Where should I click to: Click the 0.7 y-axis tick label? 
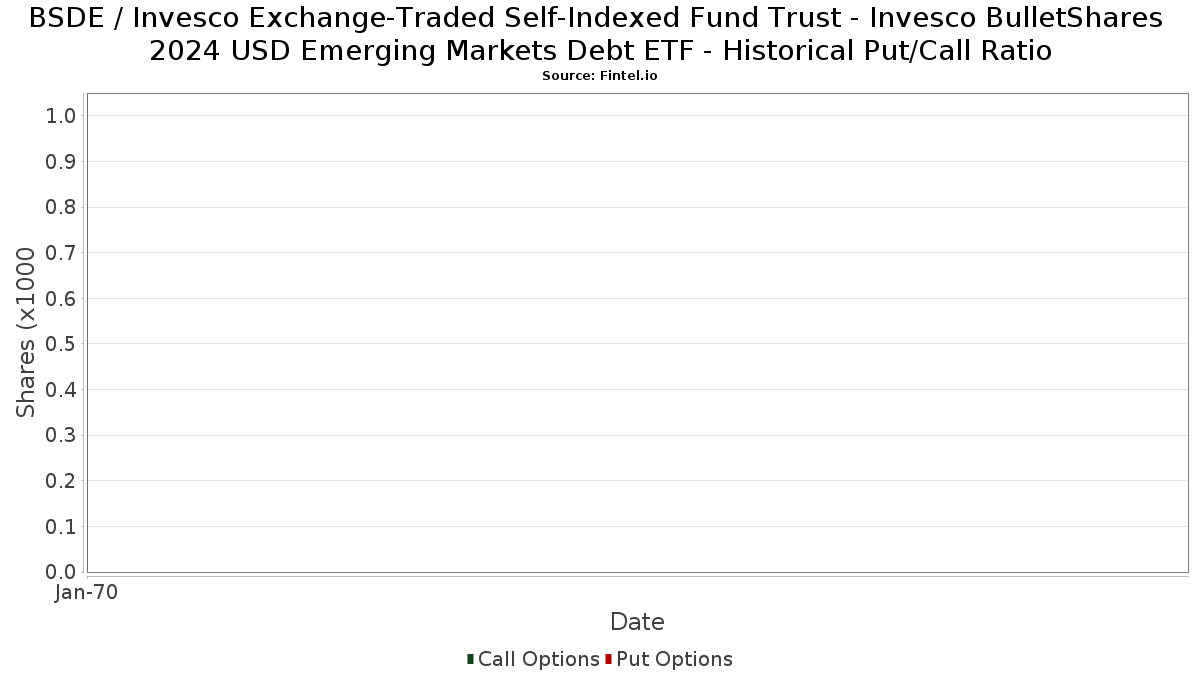coord(61,253)
